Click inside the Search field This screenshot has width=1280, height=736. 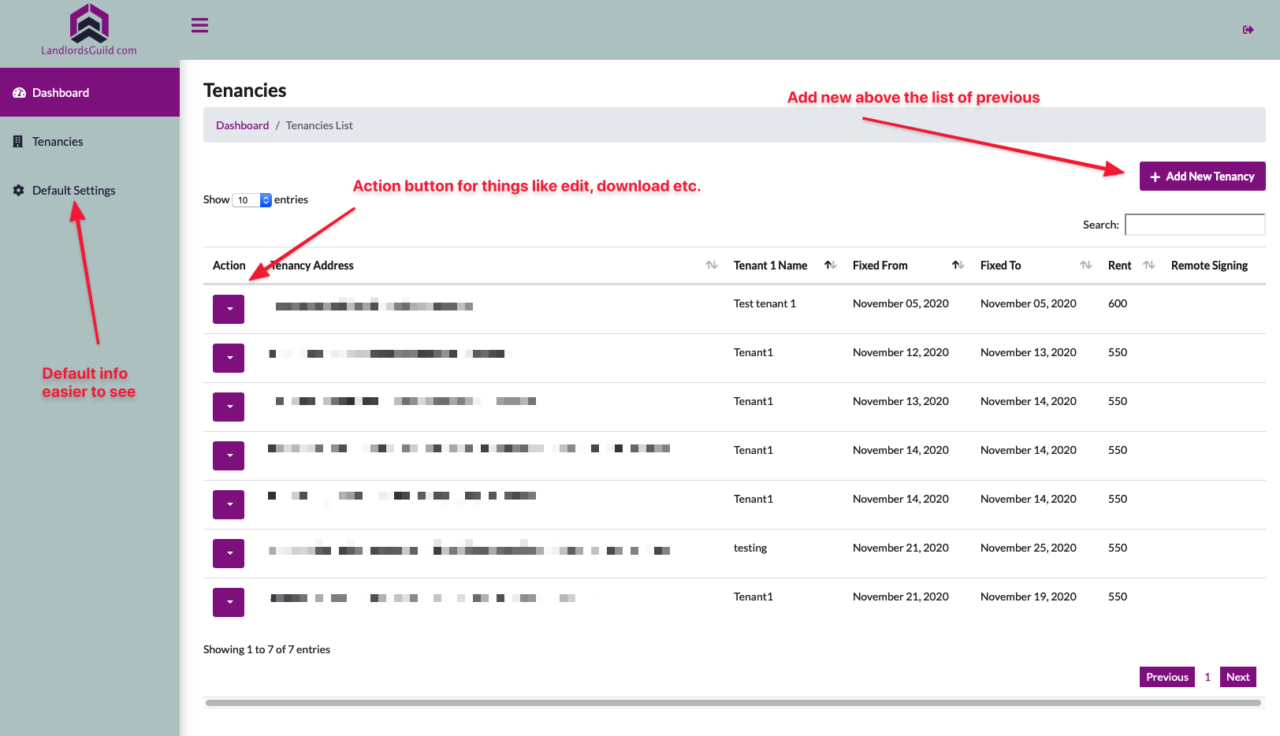pyautogui.click(x=1194, y=224)
